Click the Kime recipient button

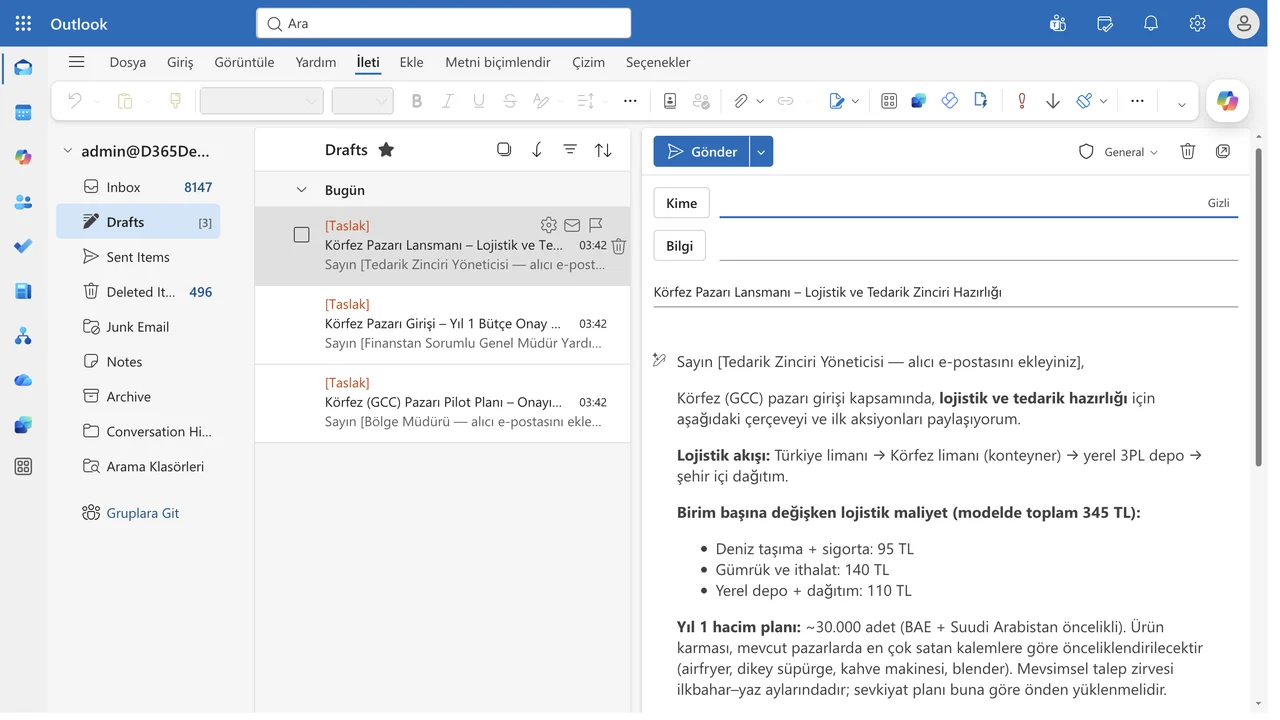682,203
